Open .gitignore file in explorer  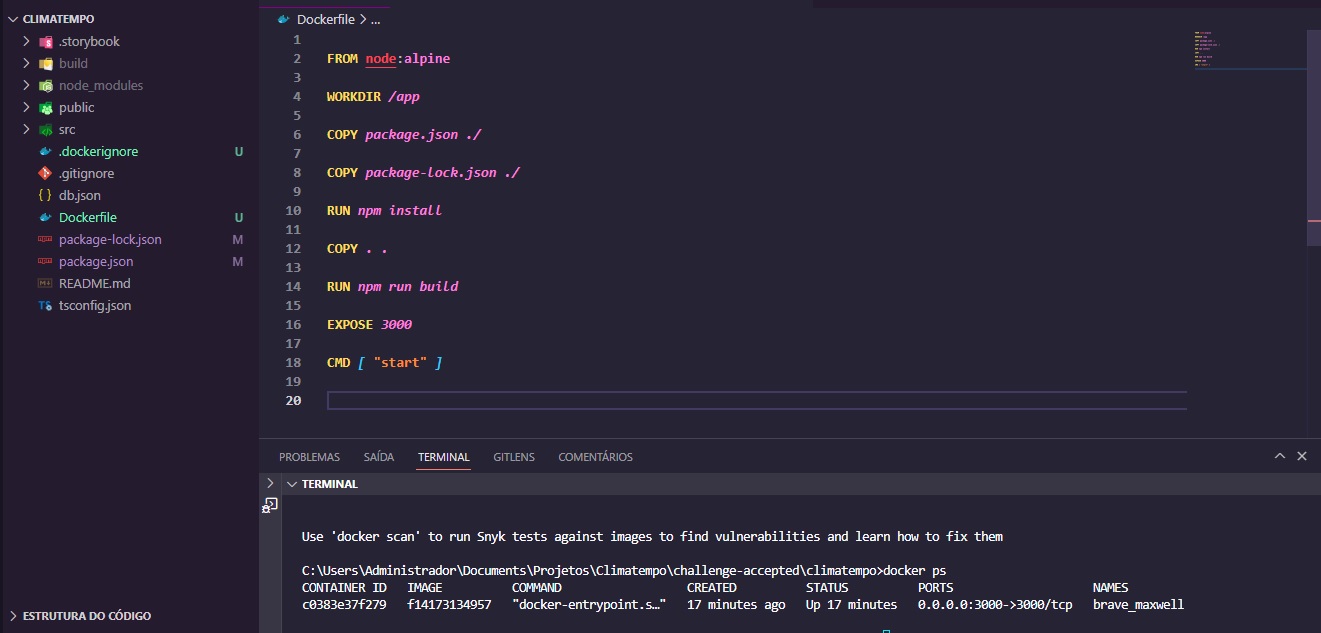[86, 174]
